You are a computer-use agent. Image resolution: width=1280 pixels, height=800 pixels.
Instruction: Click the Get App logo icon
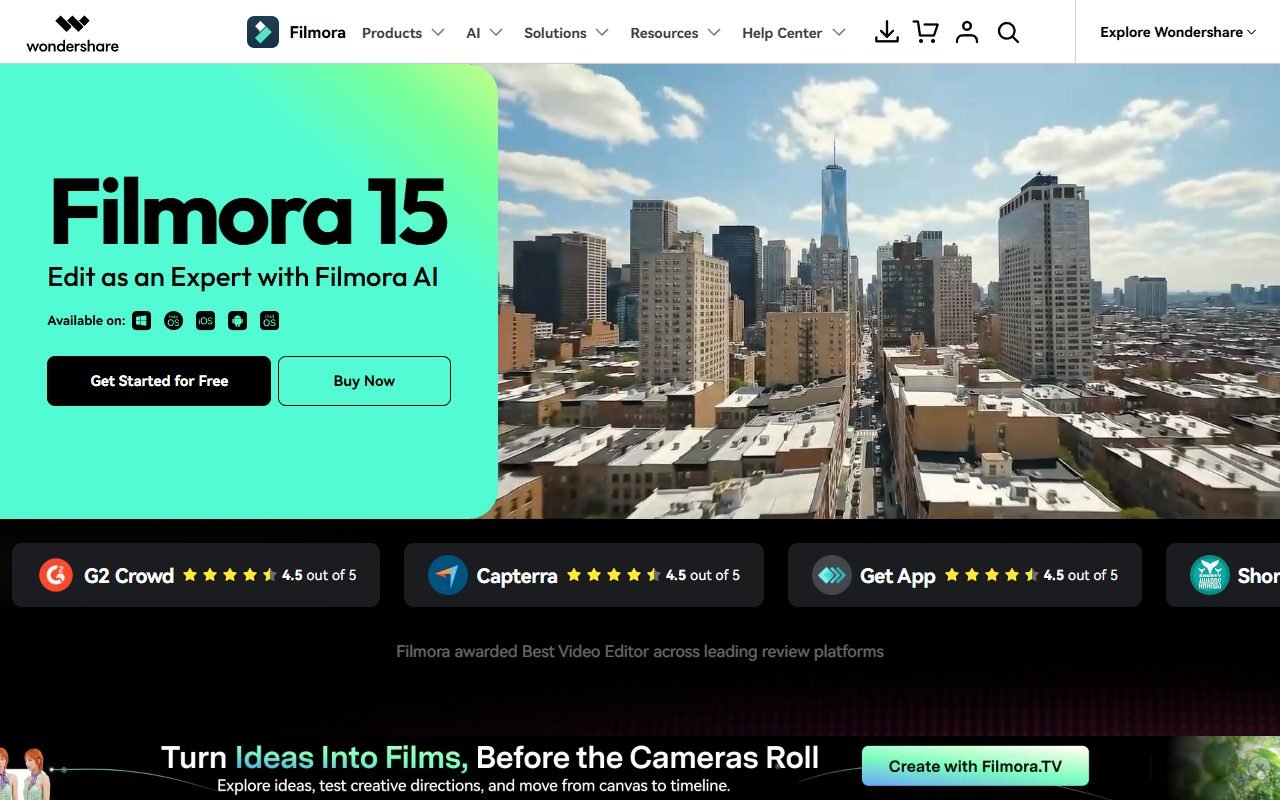click(831, 575)
